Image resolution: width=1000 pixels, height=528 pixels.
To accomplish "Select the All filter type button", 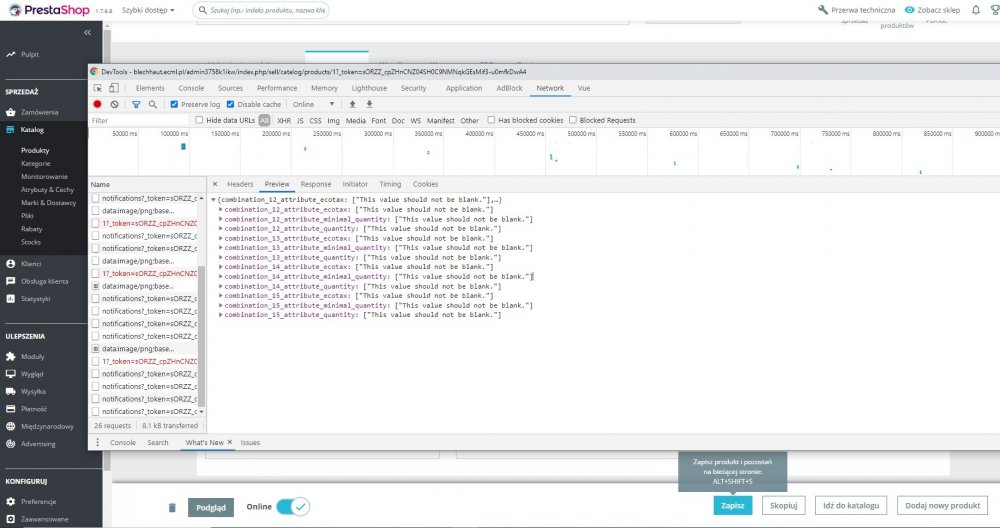I will 264,121.
